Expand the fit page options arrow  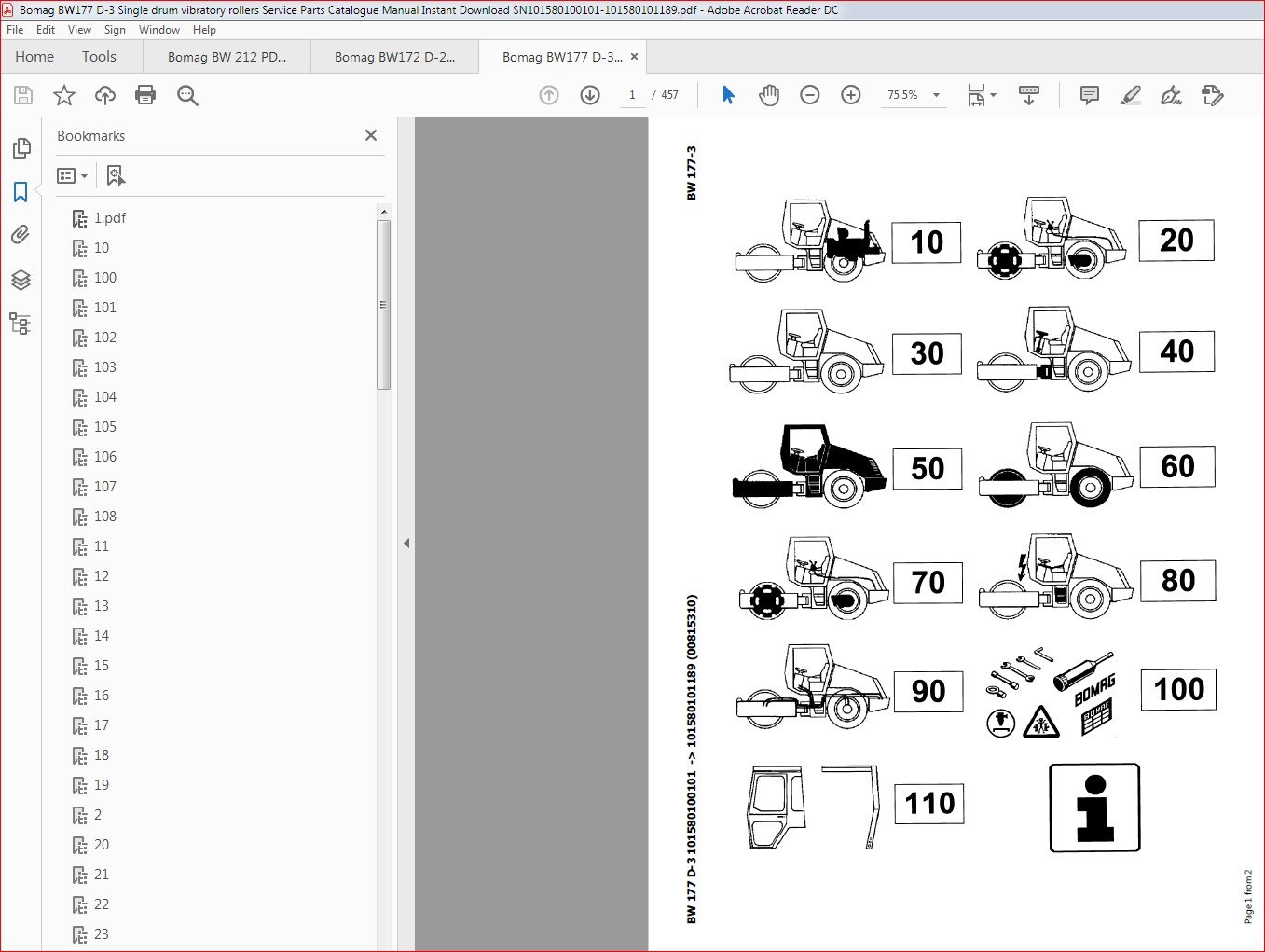tap(993, 95)
